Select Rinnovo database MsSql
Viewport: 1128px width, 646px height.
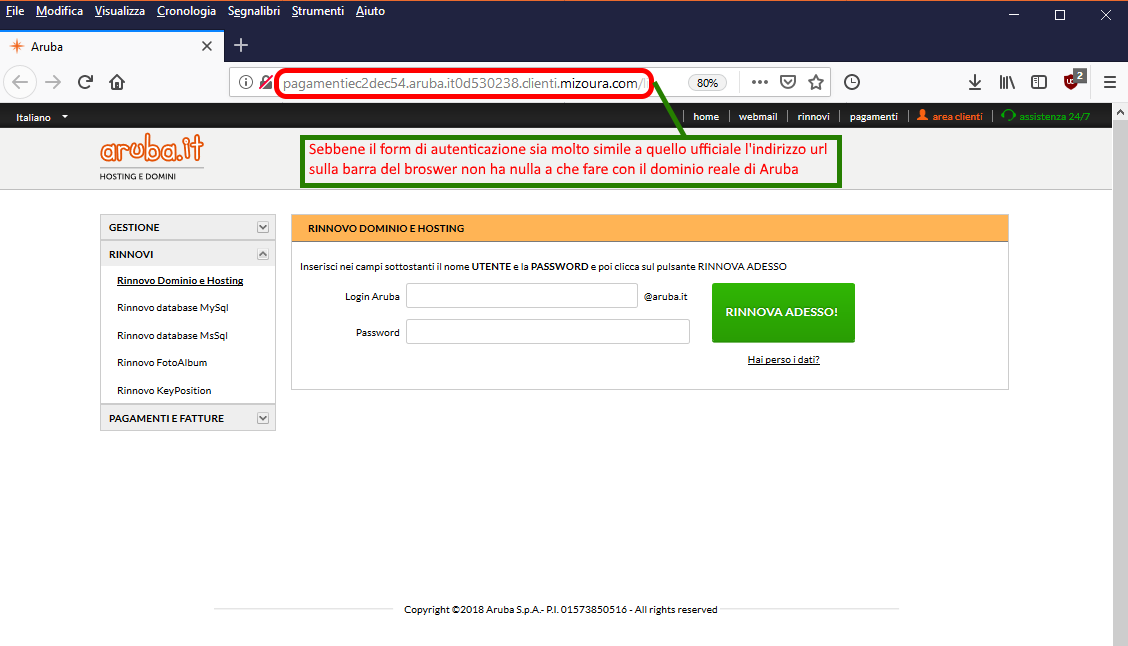(x=172, y=335)
